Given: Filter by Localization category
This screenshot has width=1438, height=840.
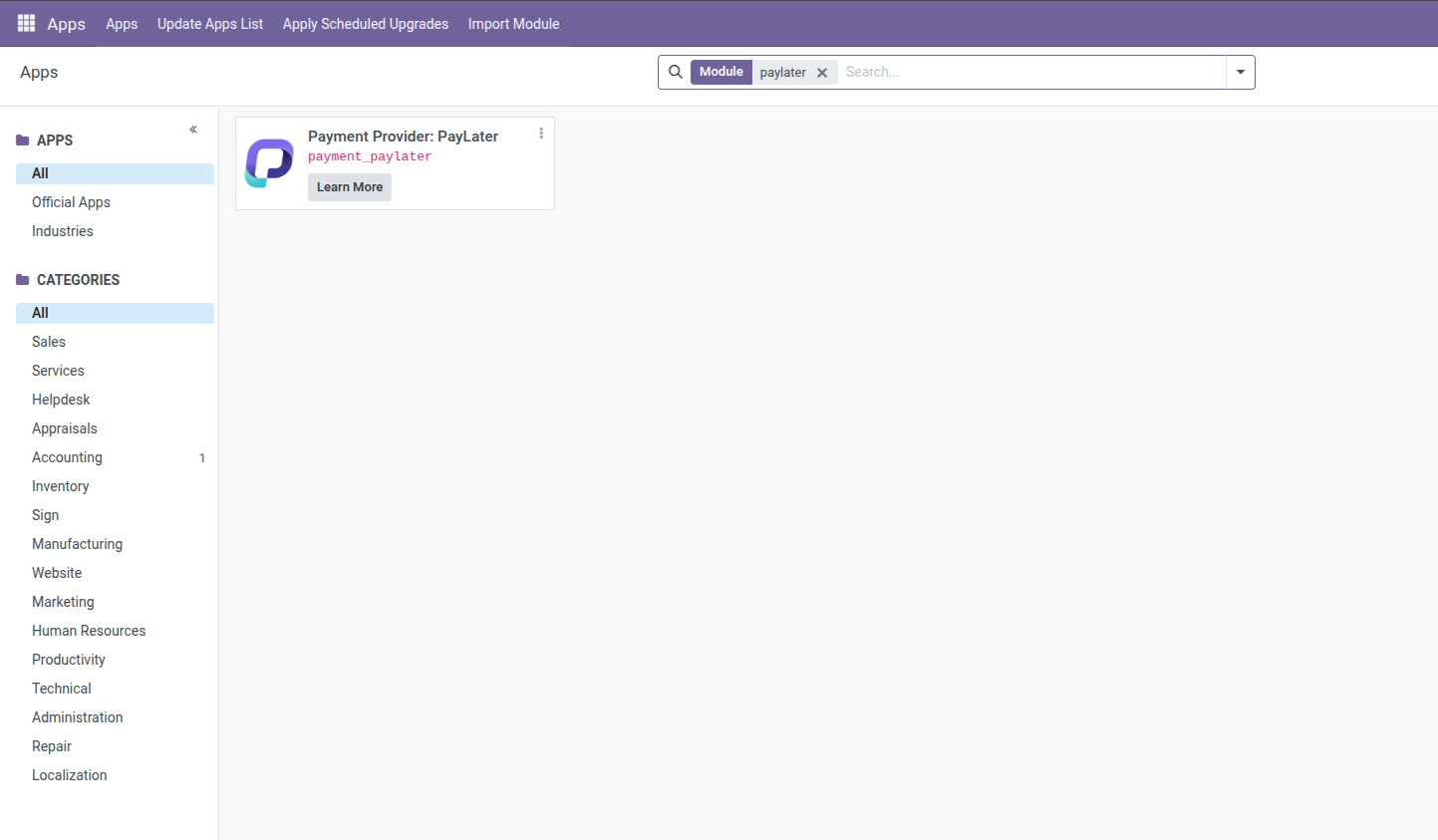Looking at the screenshot, I should (115, 775).
